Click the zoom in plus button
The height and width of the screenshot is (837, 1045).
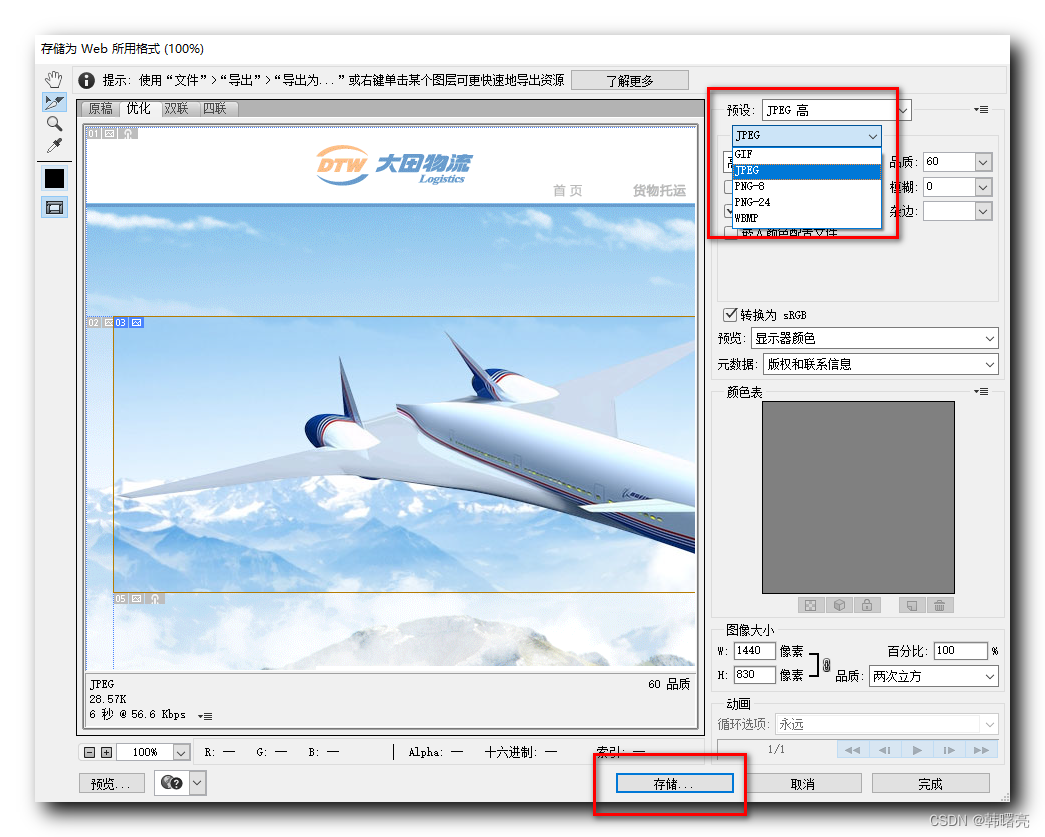(107, 752)
